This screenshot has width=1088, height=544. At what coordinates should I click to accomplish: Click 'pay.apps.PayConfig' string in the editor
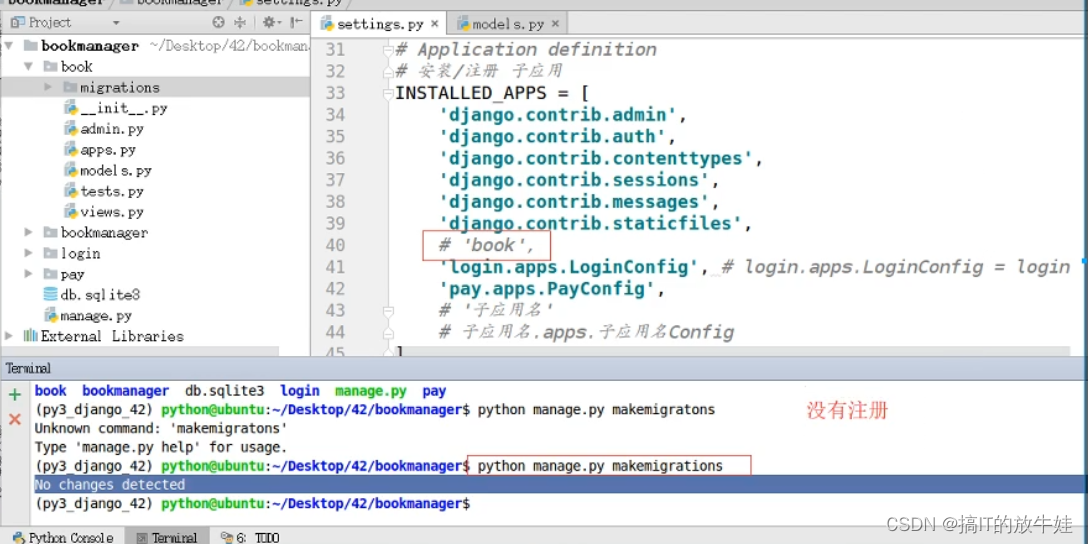547,289
